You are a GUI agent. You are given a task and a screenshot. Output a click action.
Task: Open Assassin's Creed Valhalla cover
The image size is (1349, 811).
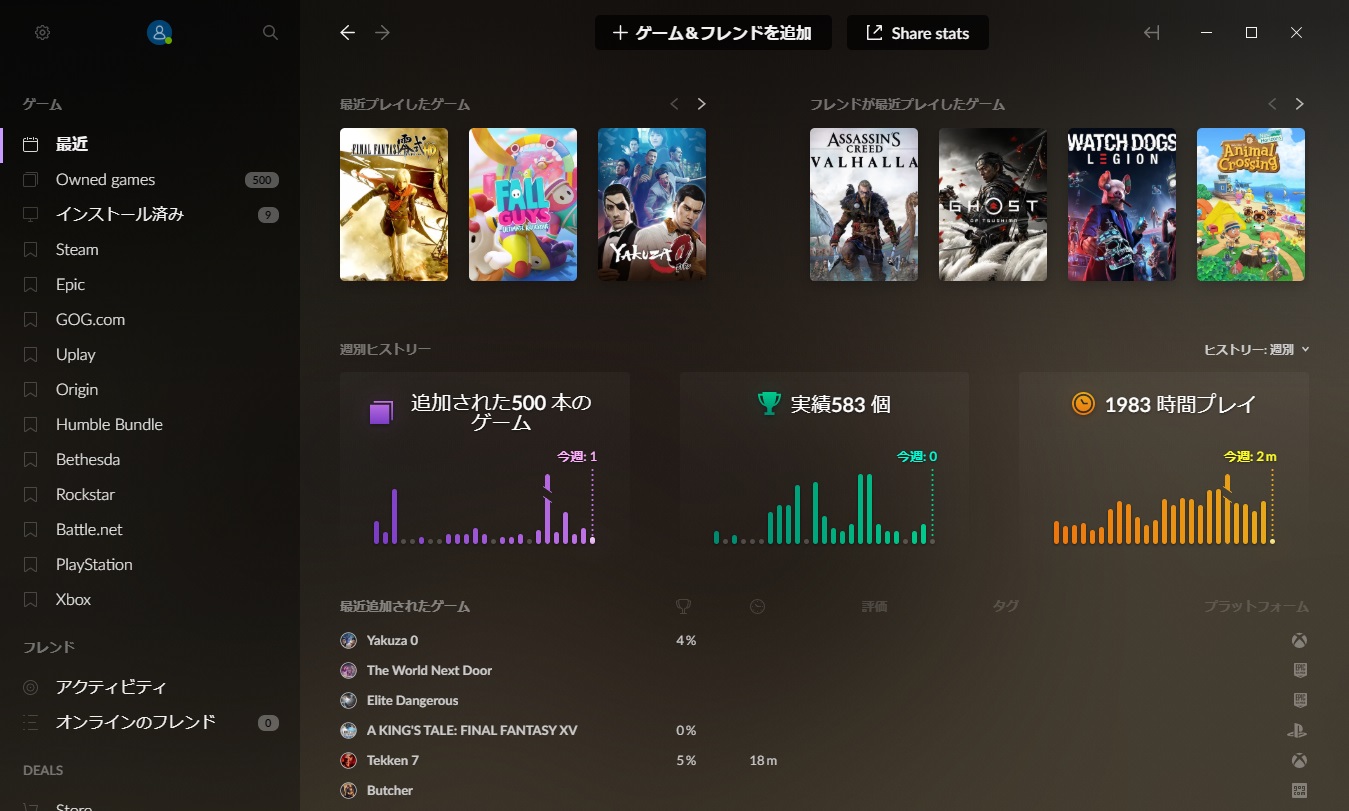click(864, 204)
